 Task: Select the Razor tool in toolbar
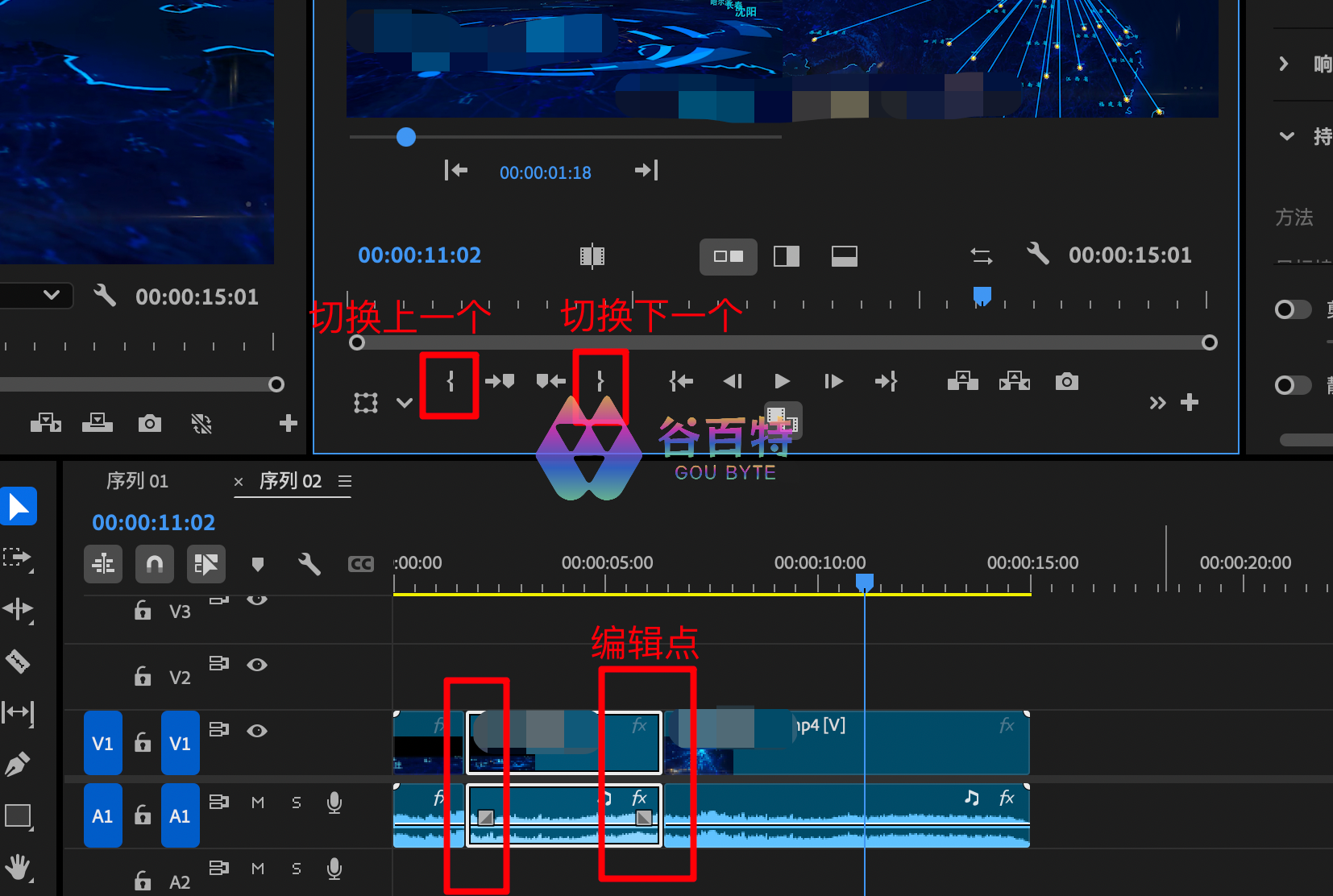(18, 662)
